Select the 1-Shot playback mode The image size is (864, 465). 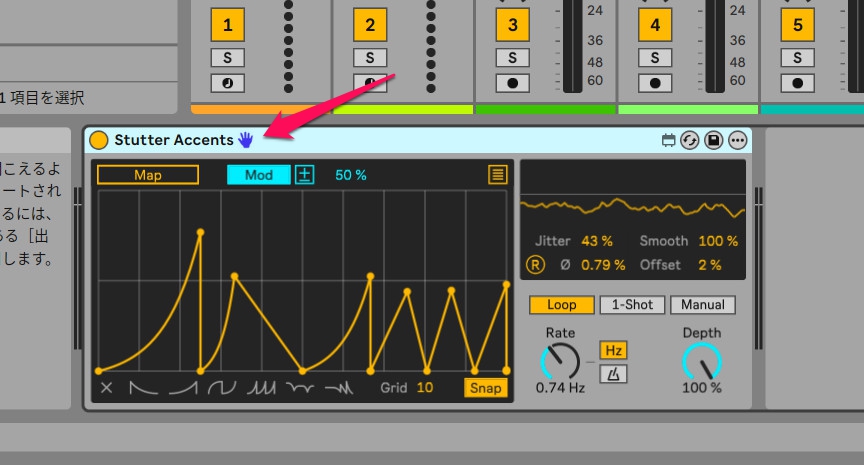[x=632, y=305]
